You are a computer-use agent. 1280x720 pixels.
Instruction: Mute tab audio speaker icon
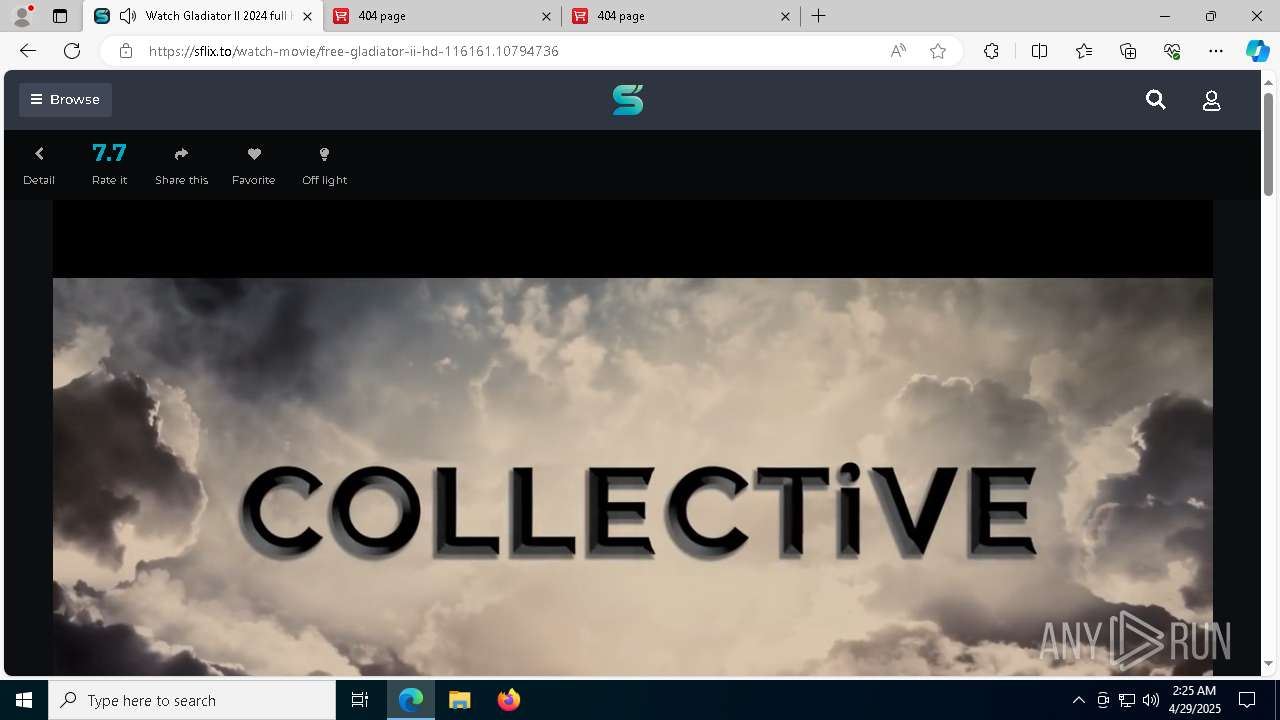(x=128, y=16)
